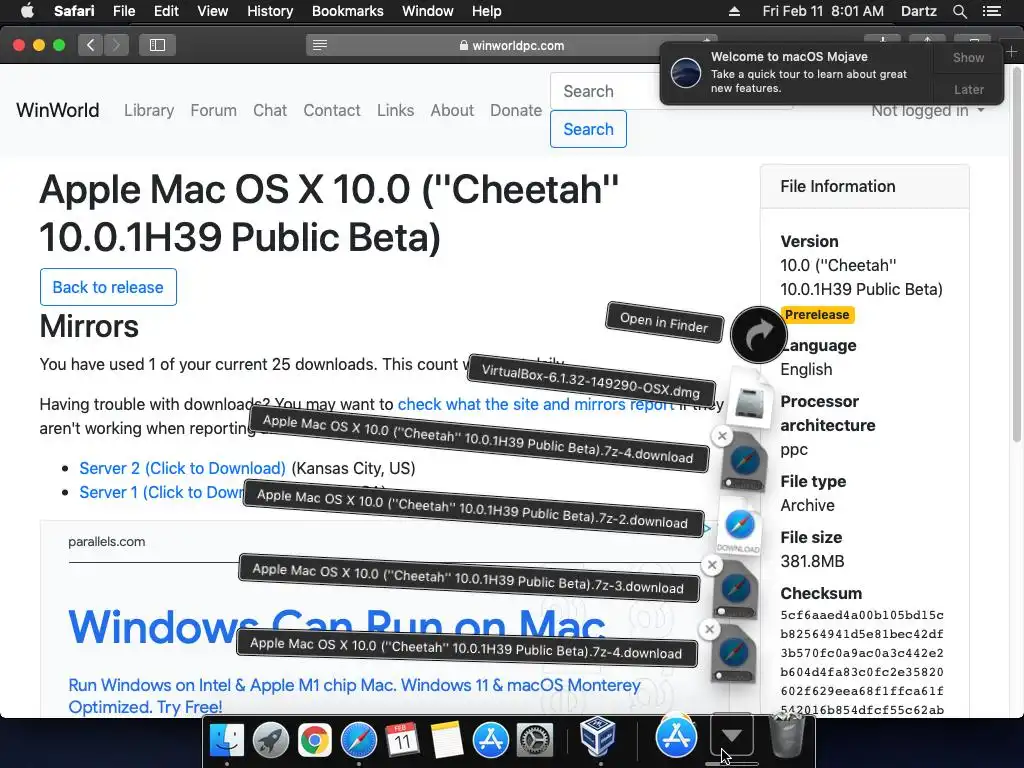Open Spotlight search magnifier in menu bar

pyautogui.click(x=959, y=11)
